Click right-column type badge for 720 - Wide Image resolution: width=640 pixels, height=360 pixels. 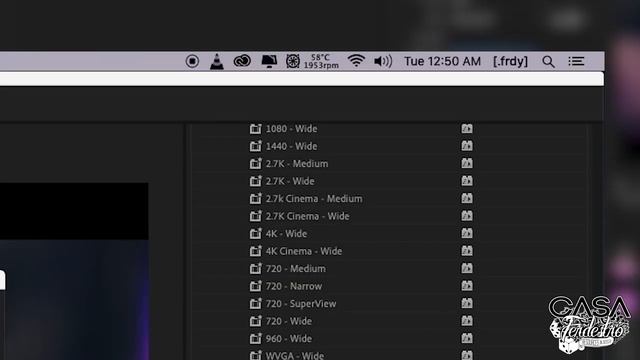[467, 321]
